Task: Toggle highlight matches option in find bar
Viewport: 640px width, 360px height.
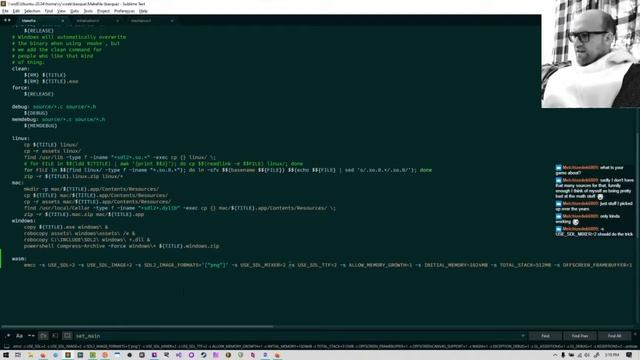Action: pos(67,336)
